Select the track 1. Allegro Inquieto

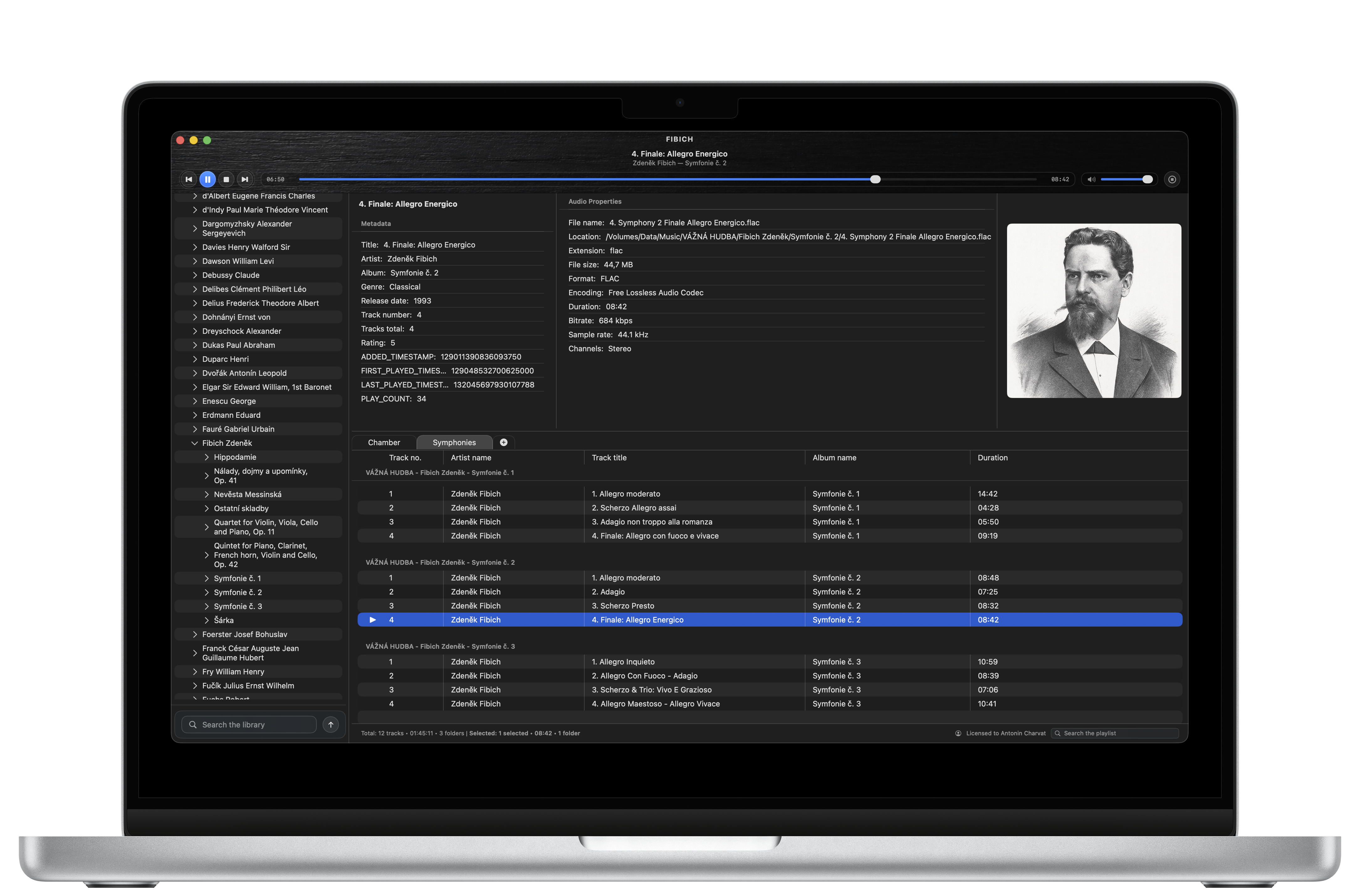770,662
